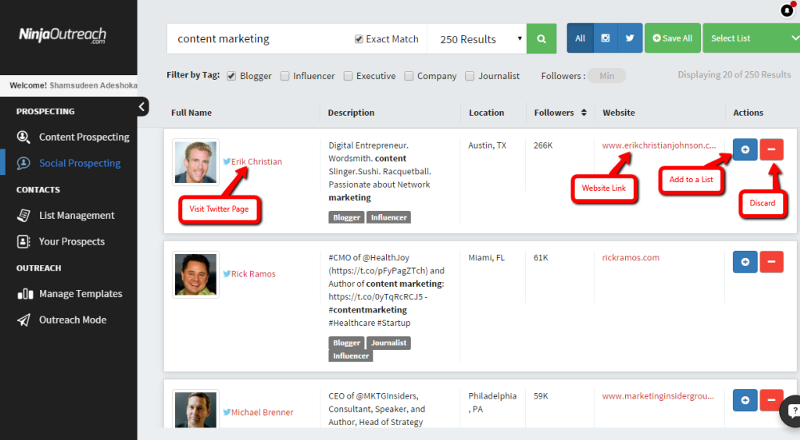The image size is (800, 440).
Task: Filter results by Twitter icon
Action: point(629,39)
